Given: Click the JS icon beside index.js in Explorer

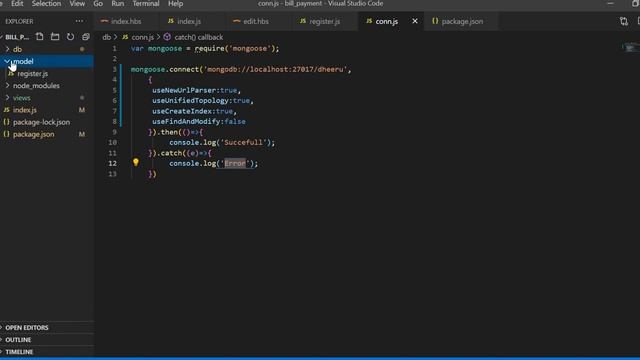Looking at the screenshot, I should pyautogui.click(x=7, y=110).
